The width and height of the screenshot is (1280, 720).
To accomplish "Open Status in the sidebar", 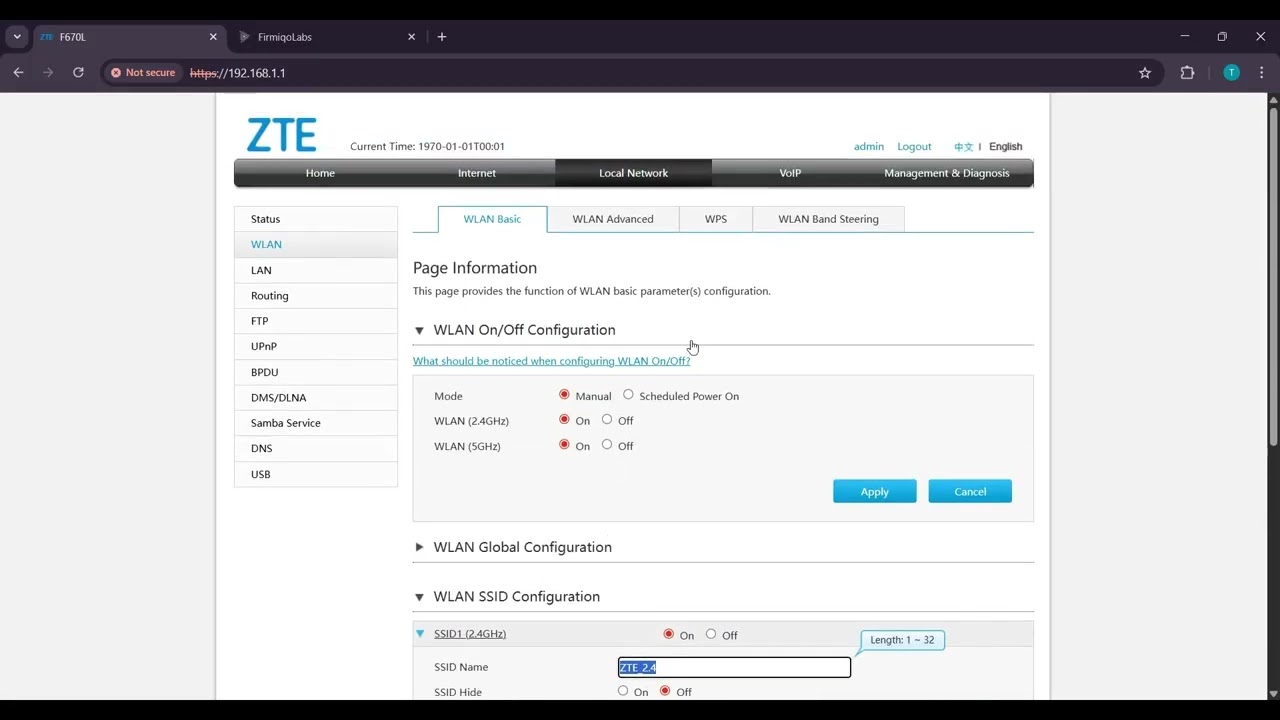I will coord(316,219).
